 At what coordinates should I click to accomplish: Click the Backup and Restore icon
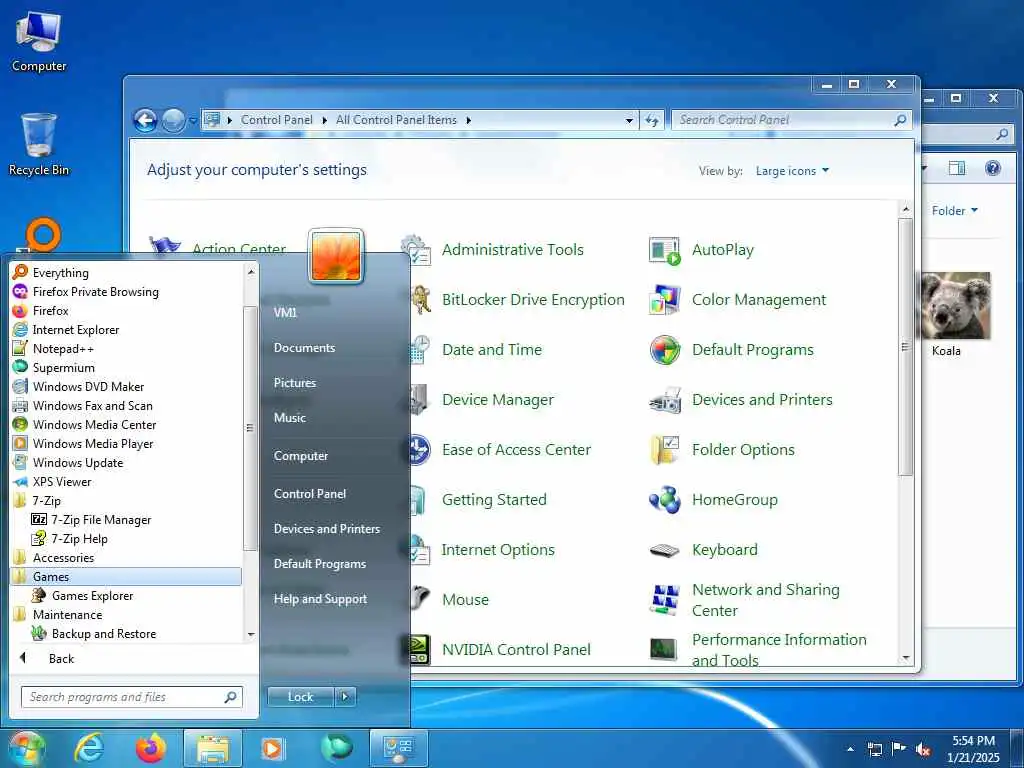39,633
